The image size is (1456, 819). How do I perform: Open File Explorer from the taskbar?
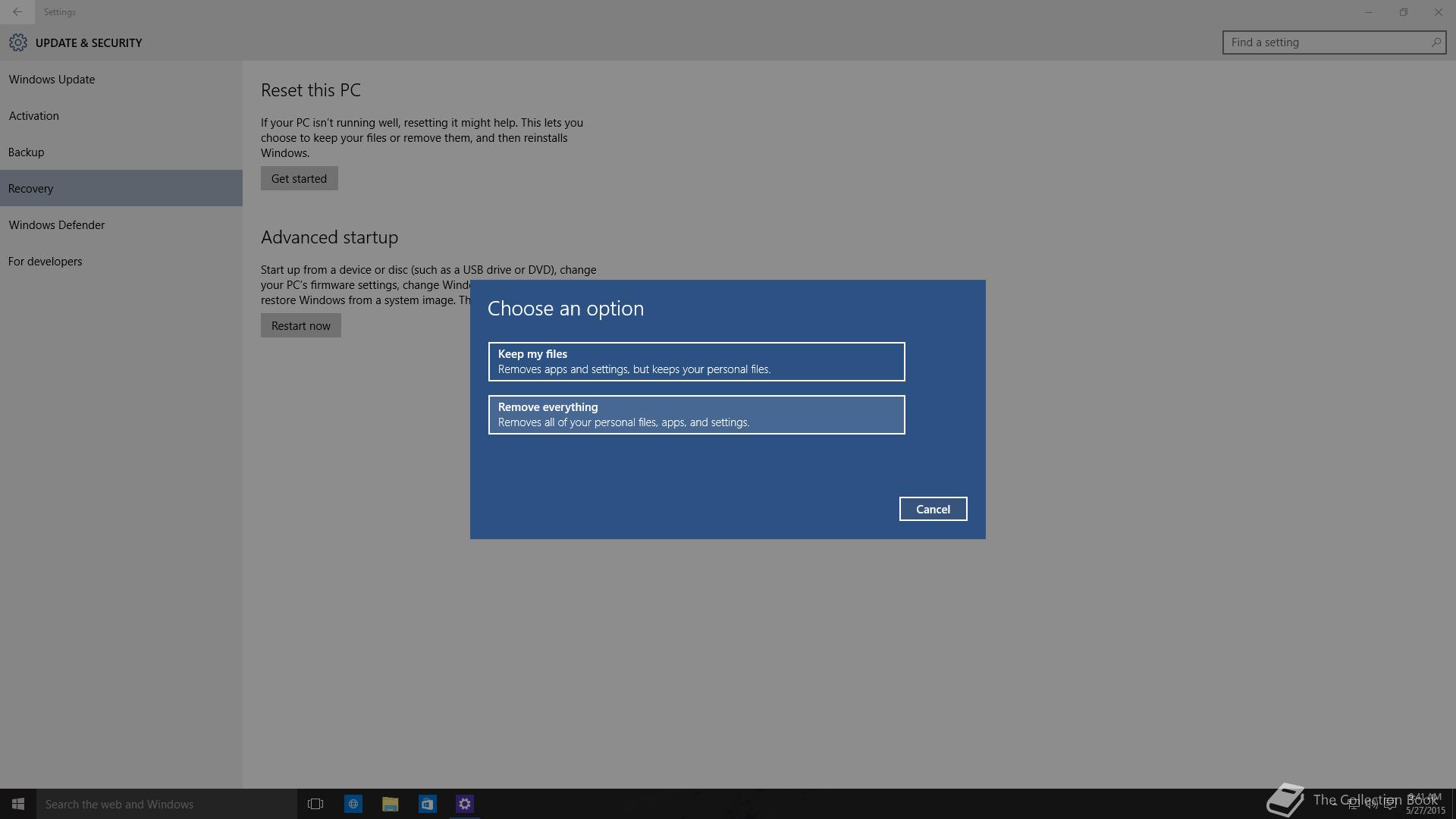pyautogui.click(x=390, y=804)
